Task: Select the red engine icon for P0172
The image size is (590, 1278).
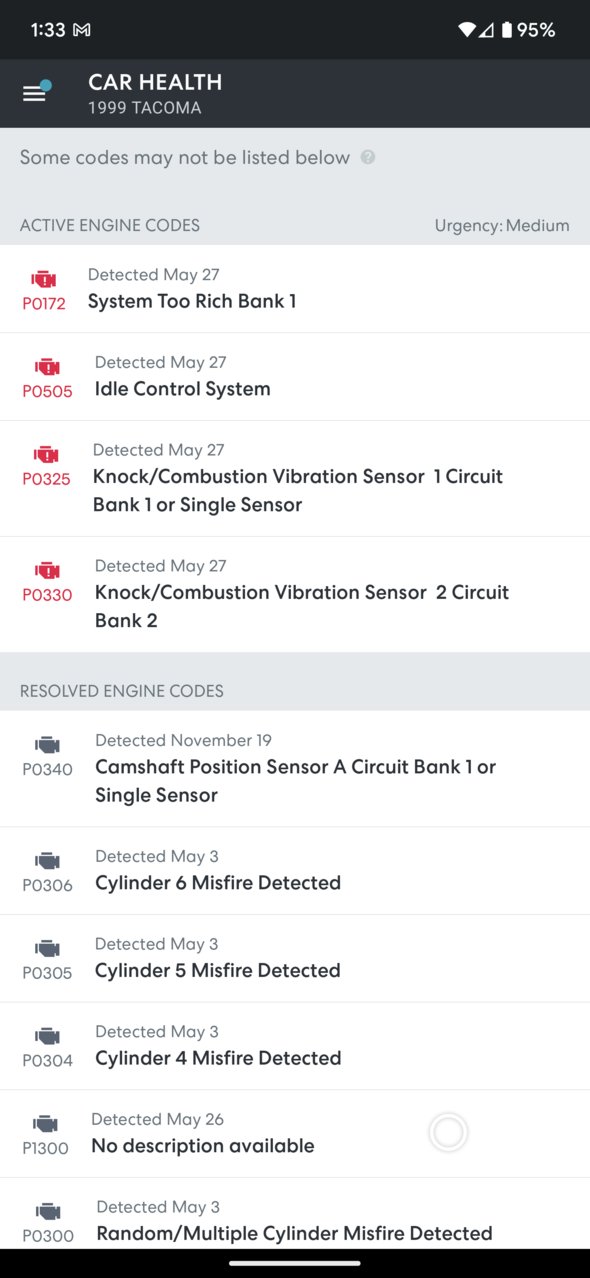Action: click(x=44, y=279)
